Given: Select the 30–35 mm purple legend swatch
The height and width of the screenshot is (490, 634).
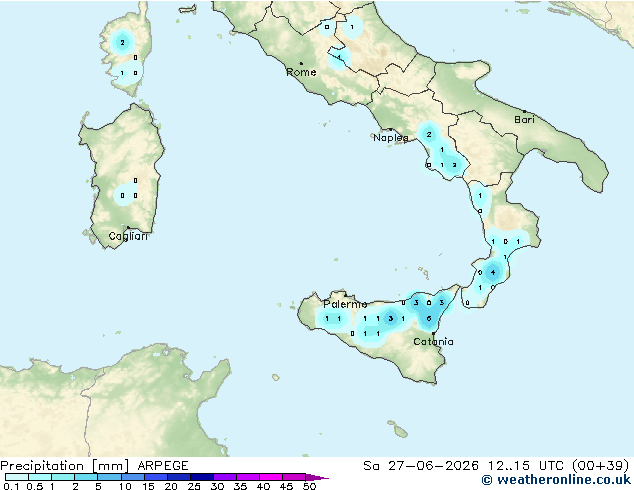Looking at the screenshot, I should 224,477.
